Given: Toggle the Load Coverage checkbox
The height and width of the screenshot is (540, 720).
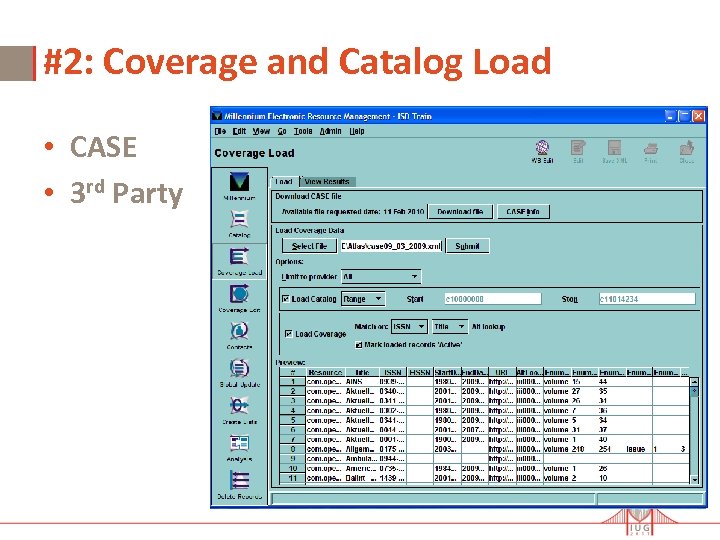Looking at the screenshot, I should click(x=289, y=334).
